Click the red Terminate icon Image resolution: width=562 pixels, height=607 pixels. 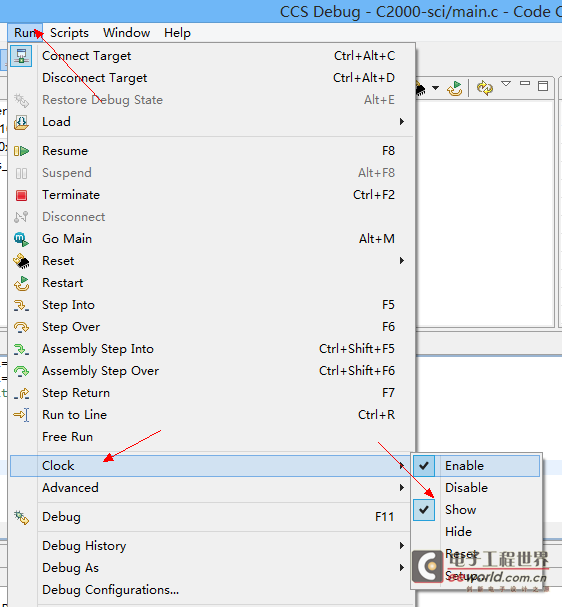(x=21, y=195)
